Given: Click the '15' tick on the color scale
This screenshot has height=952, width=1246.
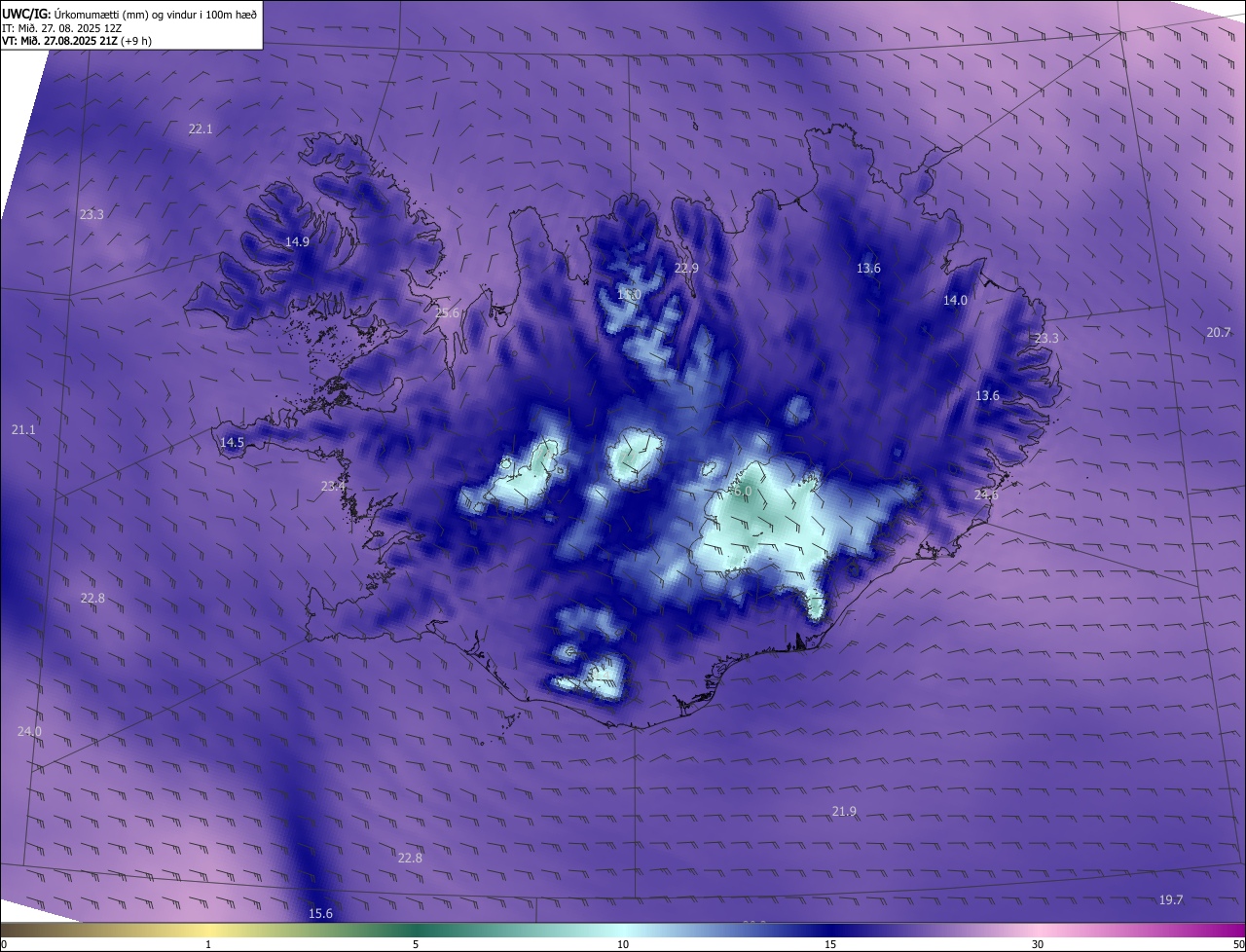Looking at the screenshot, I should pos(830,944).
